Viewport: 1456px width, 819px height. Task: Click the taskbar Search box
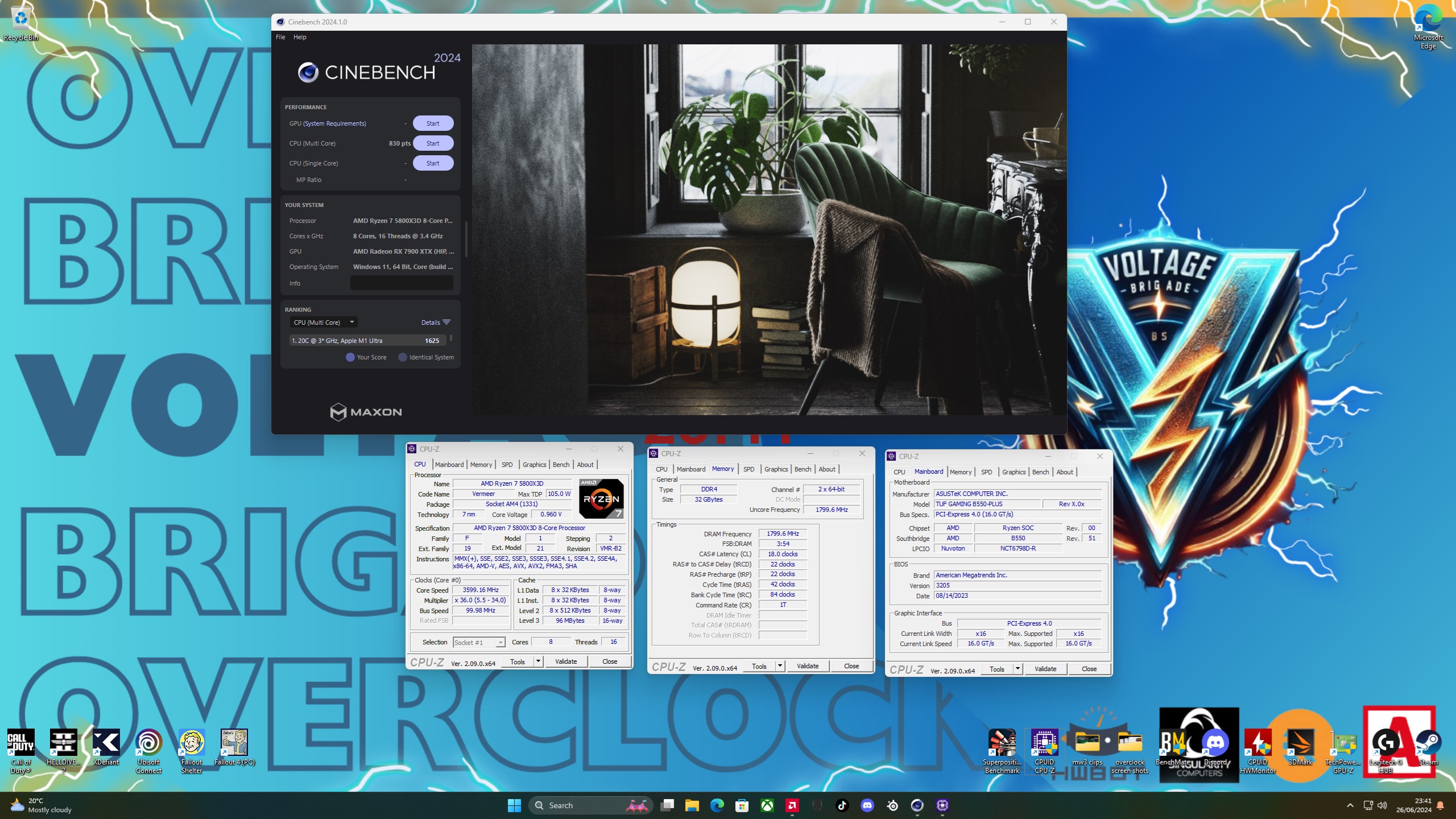pos(590,805)
